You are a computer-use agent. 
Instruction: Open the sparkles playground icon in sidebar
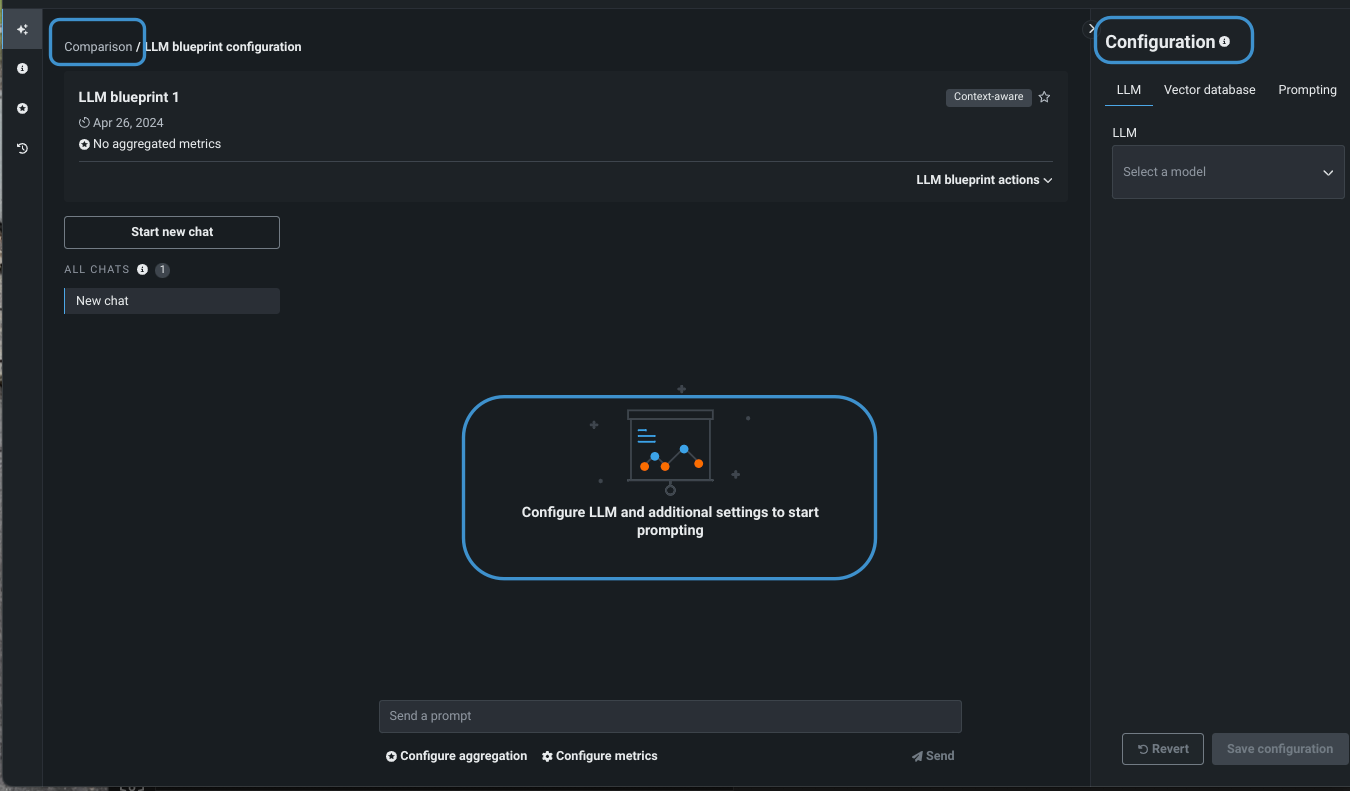click(22, 30)
